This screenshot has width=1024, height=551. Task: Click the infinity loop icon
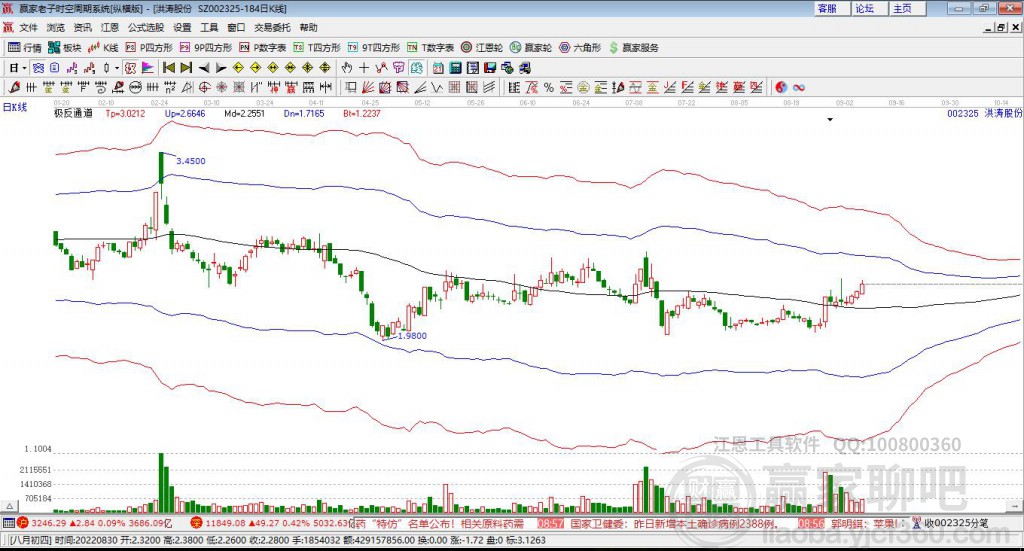(x=798, y=87)
